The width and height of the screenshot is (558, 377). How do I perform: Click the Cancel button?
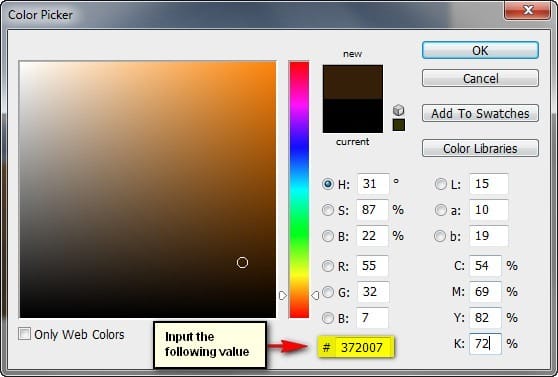pyautogui.click(x=480, y=78)
